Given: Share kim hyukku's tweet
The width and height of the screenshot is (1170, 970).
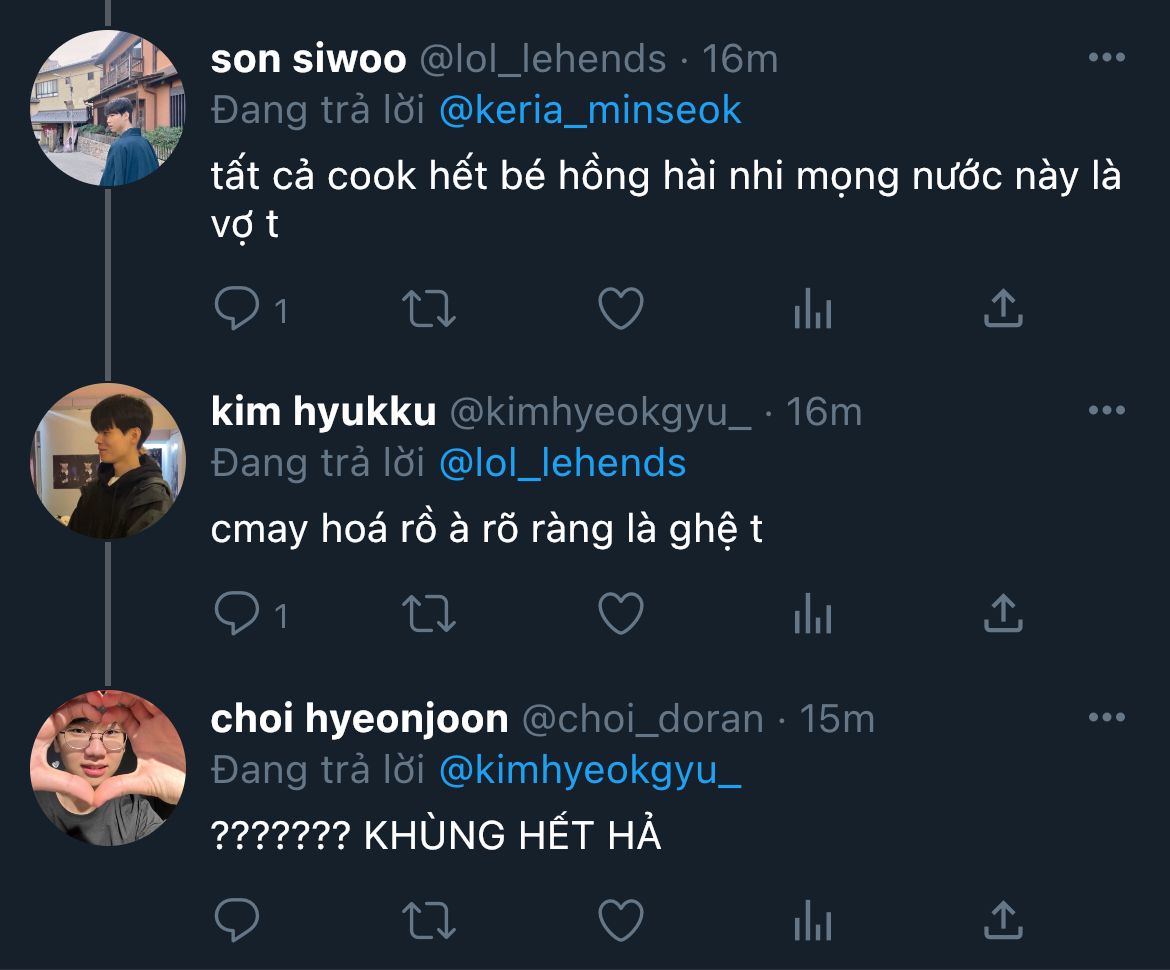Looking at the screenshot, I should coord(1002,613).
